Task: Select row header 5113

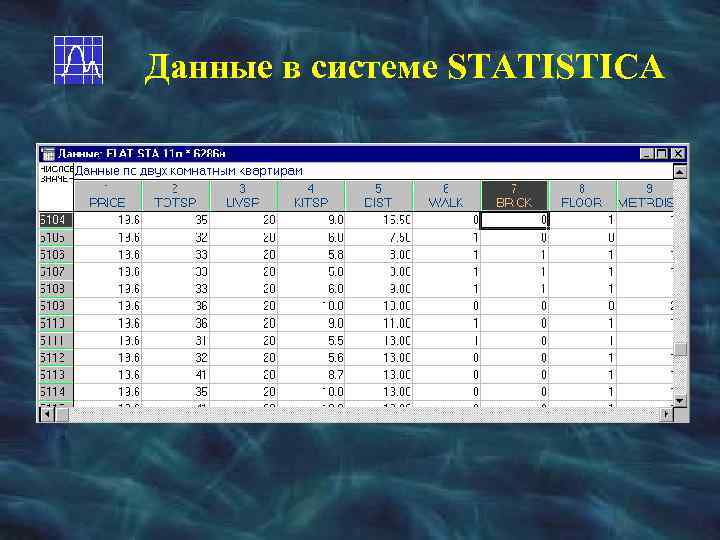Action: 56,375
